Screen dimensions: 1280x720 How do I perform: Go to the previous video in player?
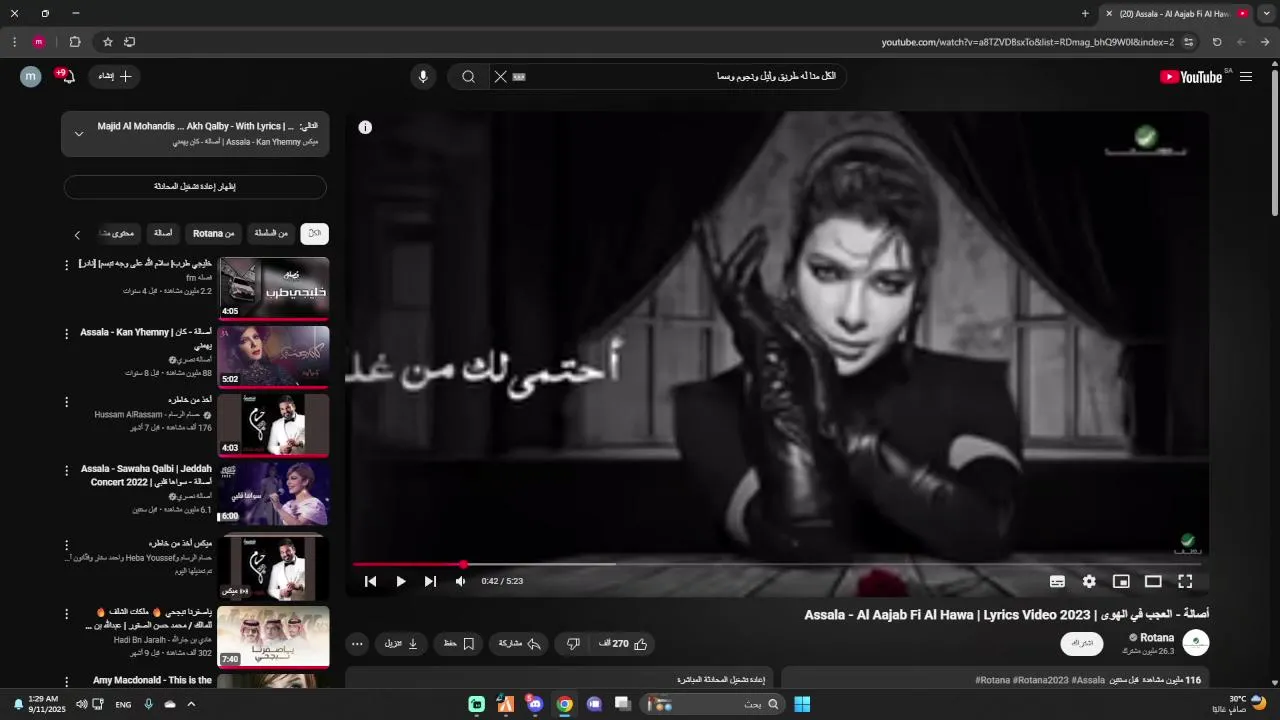(x=370, y=581)
